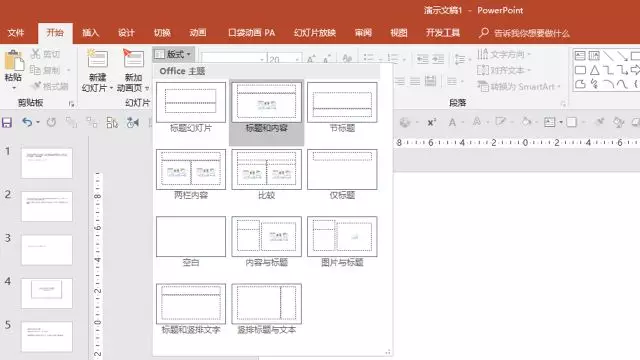Click the clipboard group dialog launcher

[71, 104]
